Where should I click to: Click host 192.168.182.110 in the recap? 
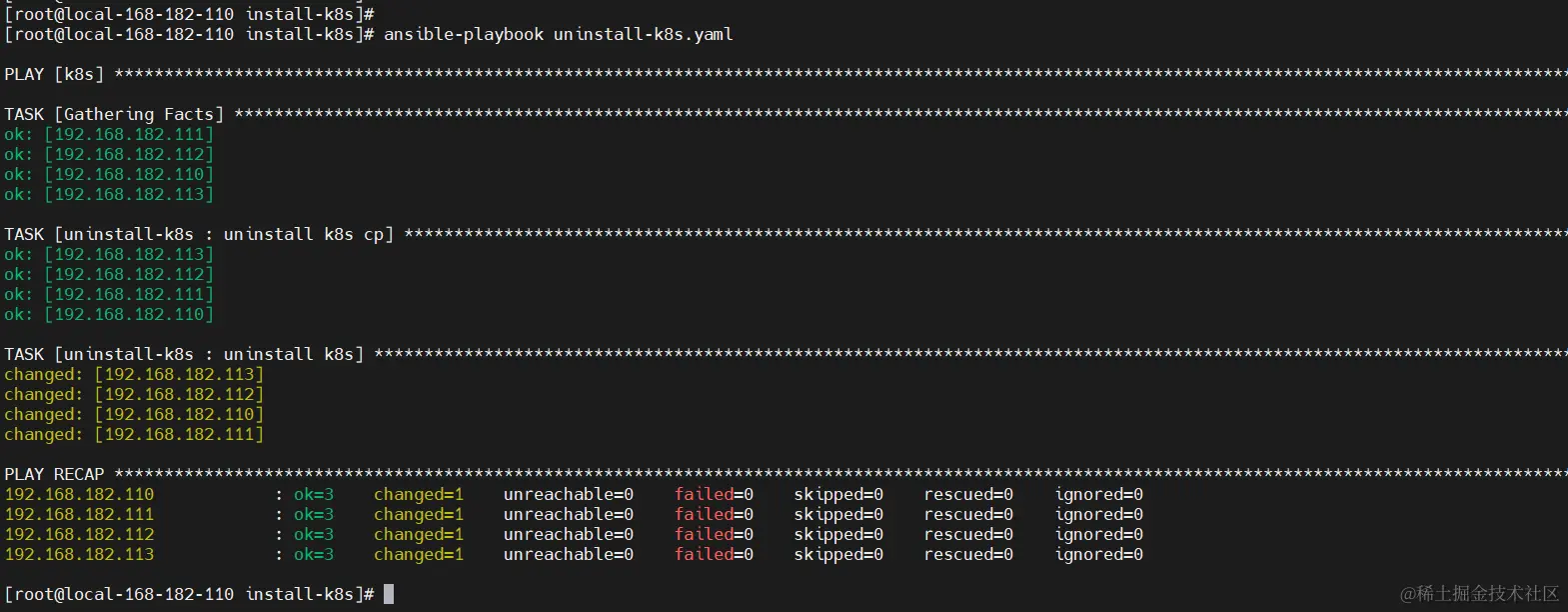coord(79,494)
